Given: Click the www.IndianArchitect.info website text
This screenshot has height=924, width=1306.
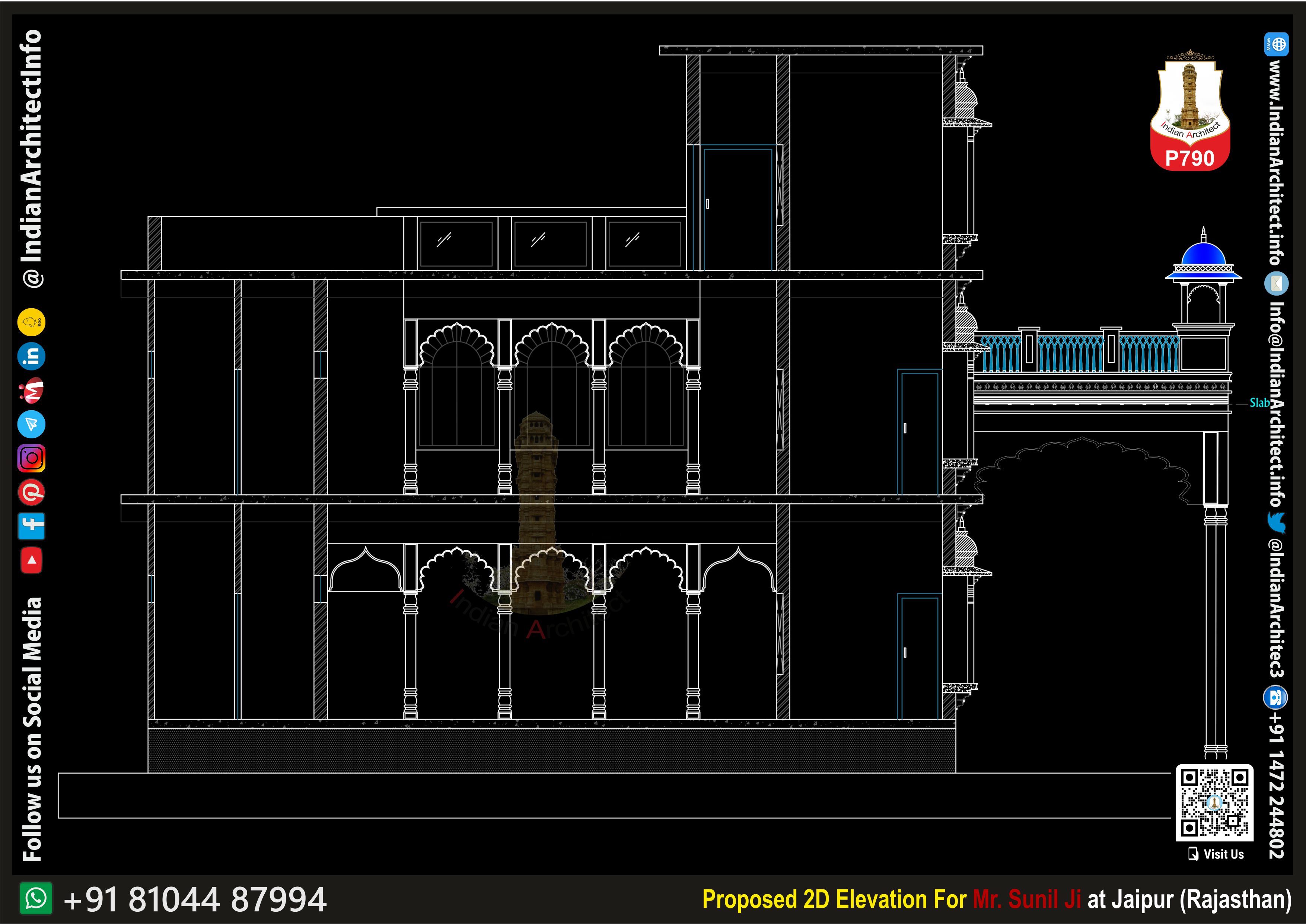Looking at the screenshot, I should (x=1276, y=162).
